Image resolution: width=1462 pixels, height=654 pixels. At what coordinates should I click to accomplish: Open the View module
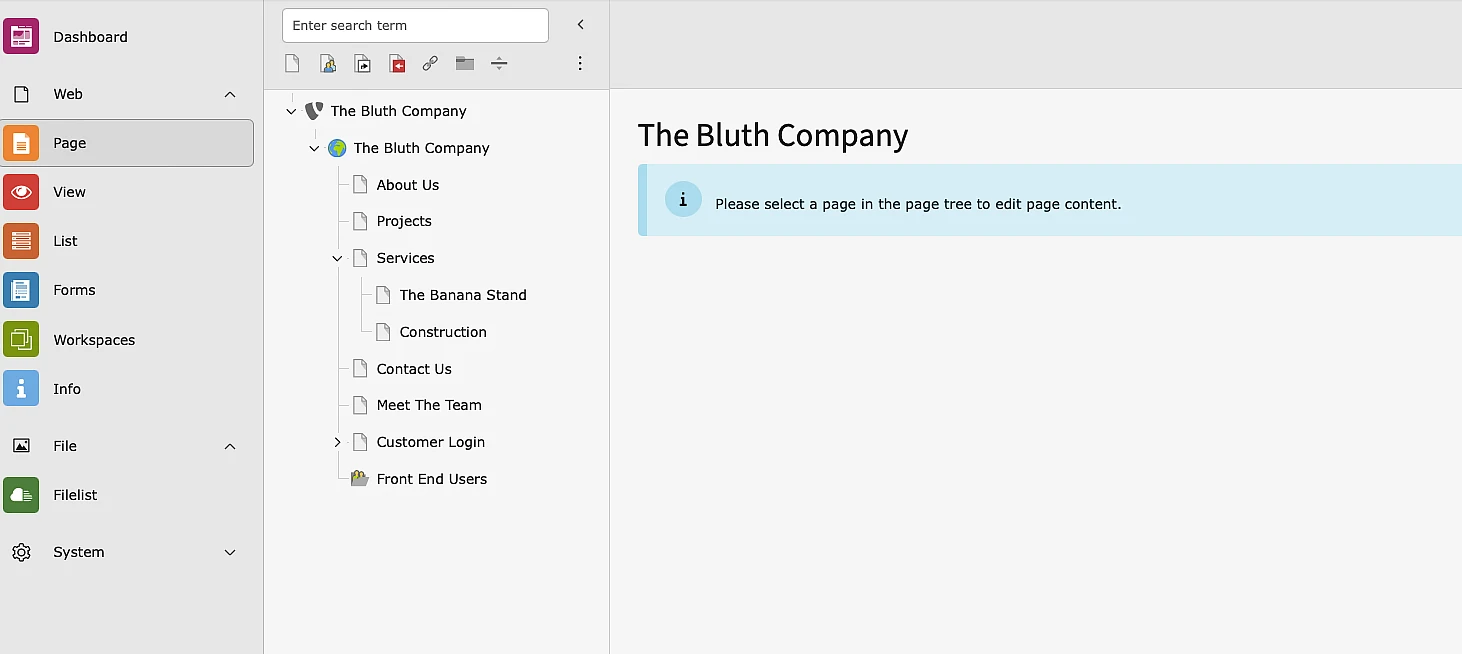(x=69, y=192)
